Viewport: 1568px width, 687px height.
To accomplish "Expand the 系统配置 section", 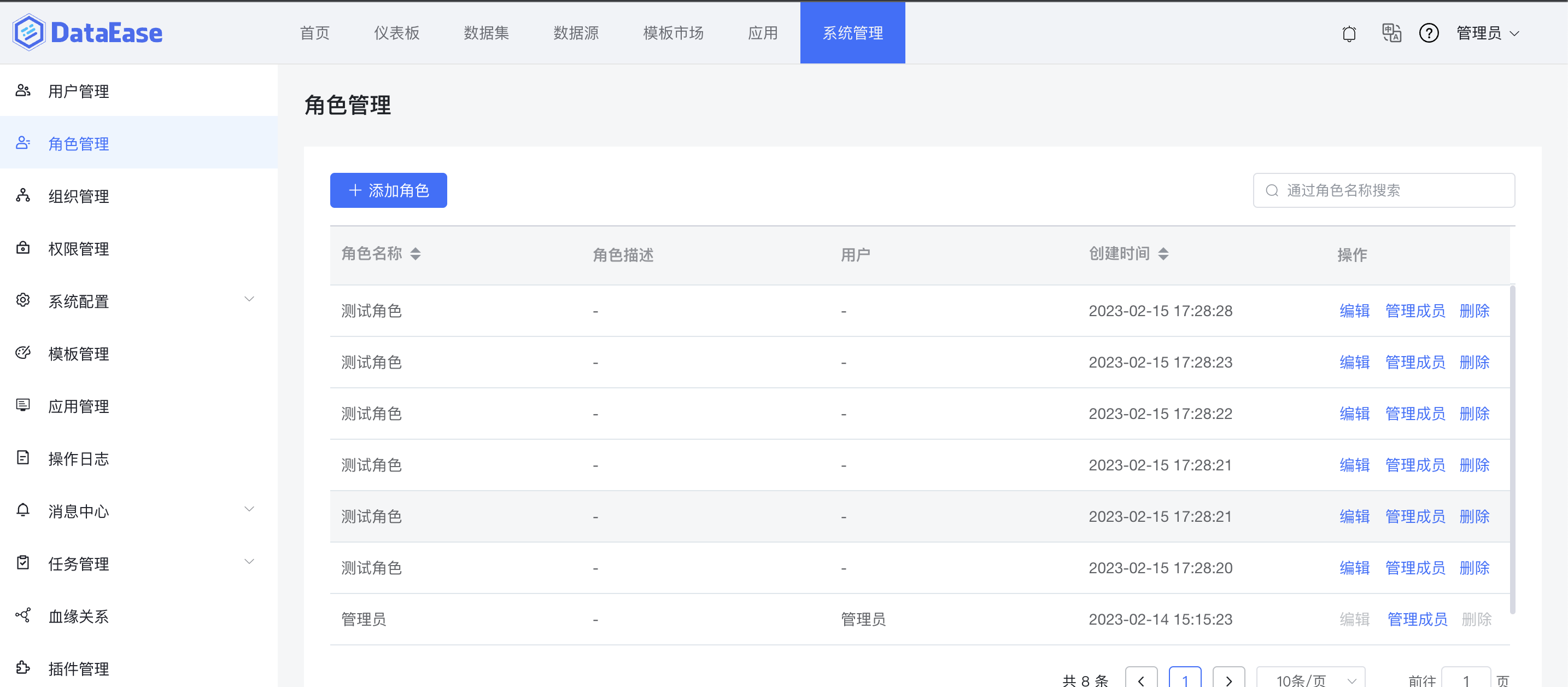I will [x=249, y=299].
